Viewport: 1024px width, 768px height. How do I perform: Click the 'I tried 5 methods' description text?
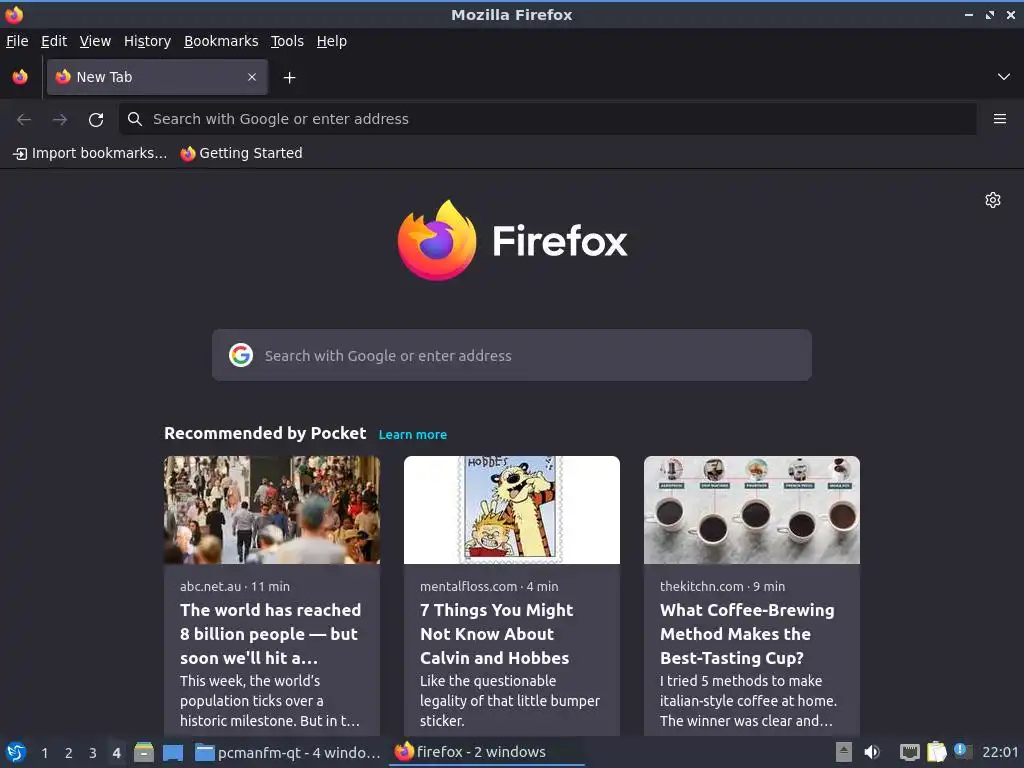click(748, 701)
